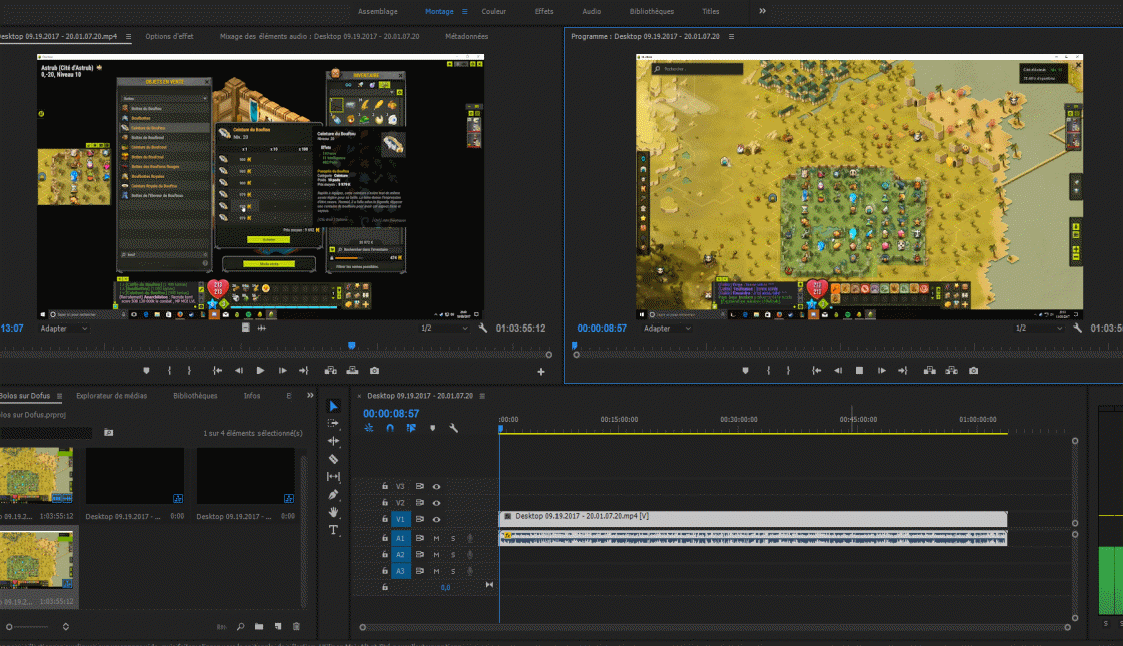The width and height of the screenshot is (1123, 646).
Task: Mark Out point in the Program monitor
Action: (789, 370)
